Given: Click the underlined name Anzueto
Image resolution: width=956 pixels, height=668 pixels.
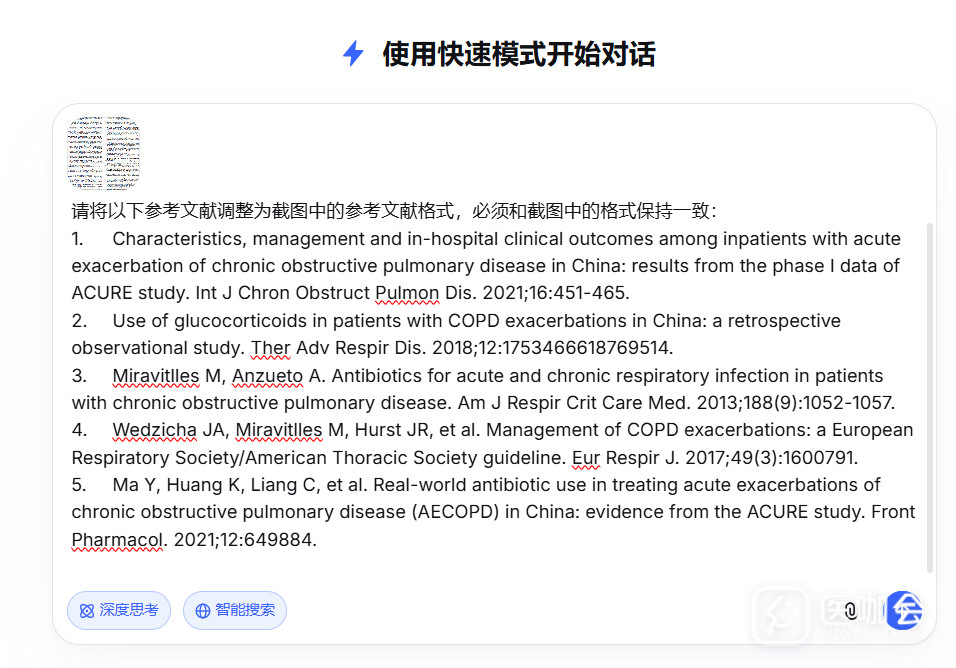Looking at the screenshot, I should tap(267, 376).
